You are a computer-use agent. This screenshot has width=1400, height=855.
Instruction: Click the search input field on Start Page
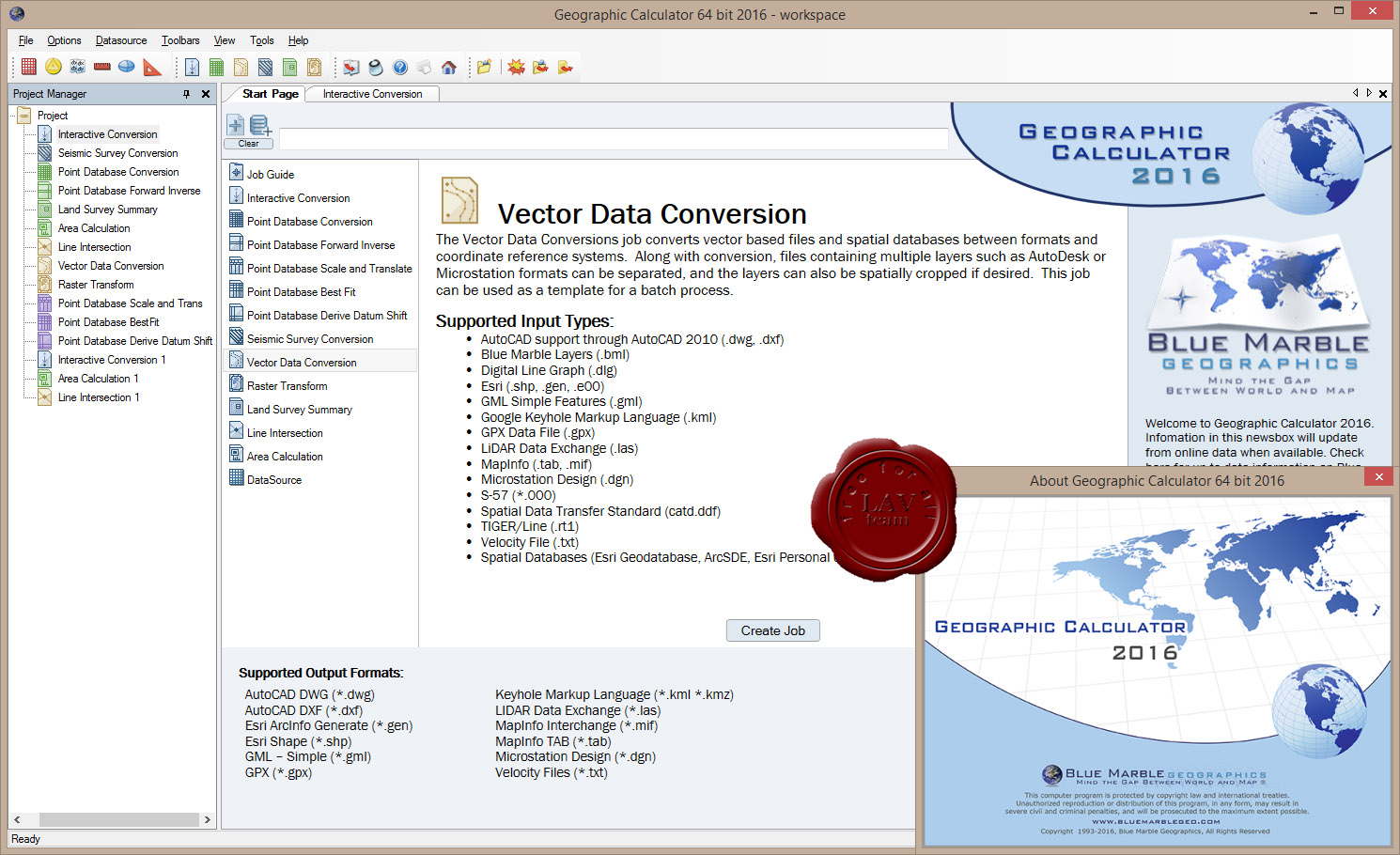click(x=614, y=138)
